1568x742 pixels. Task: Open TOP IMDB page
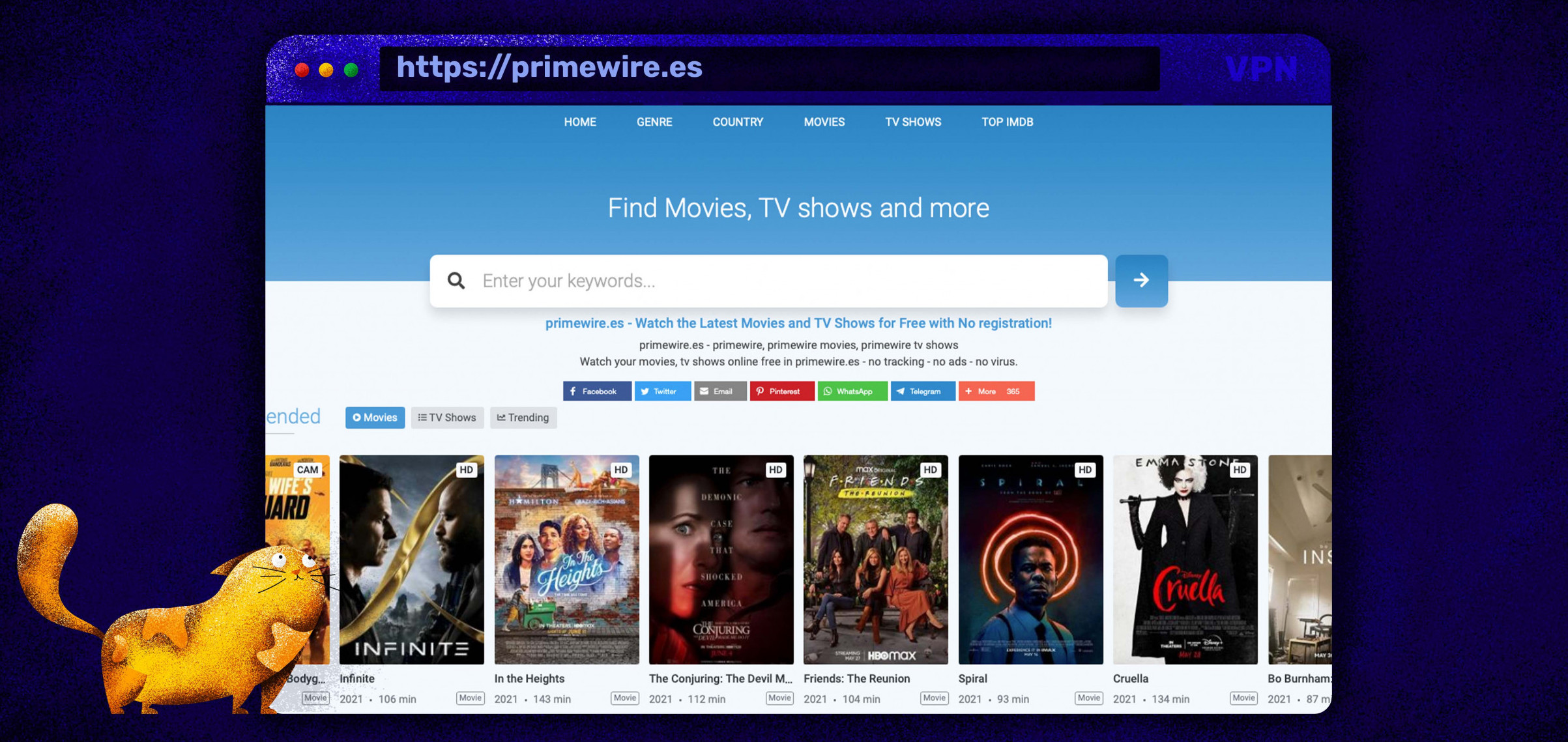(x=1008, y=122)
